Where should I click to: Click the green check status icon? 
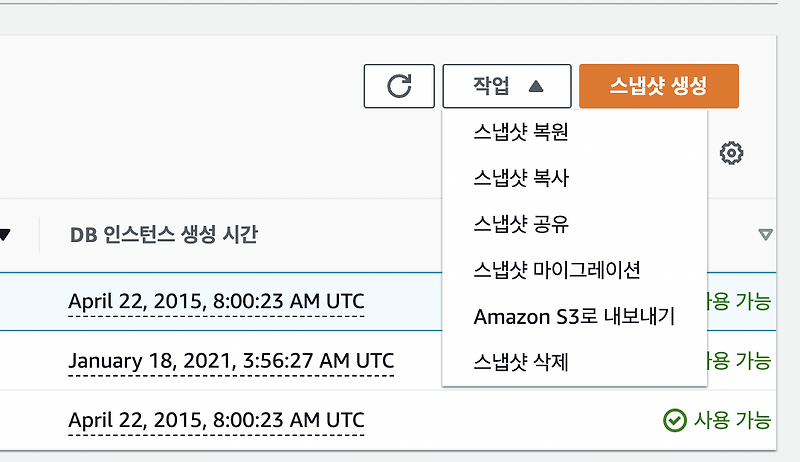pos(674,421)
